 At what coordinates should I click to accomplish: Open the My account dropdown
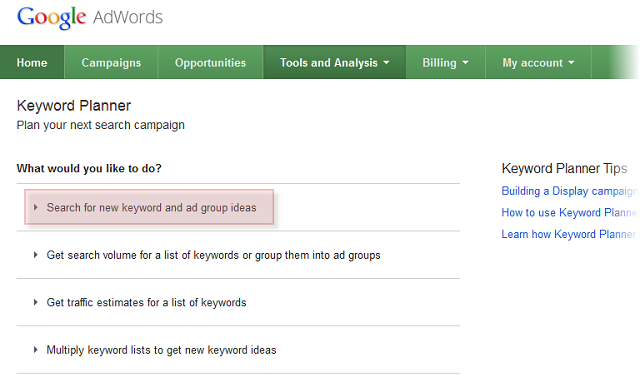pos(538,62)
